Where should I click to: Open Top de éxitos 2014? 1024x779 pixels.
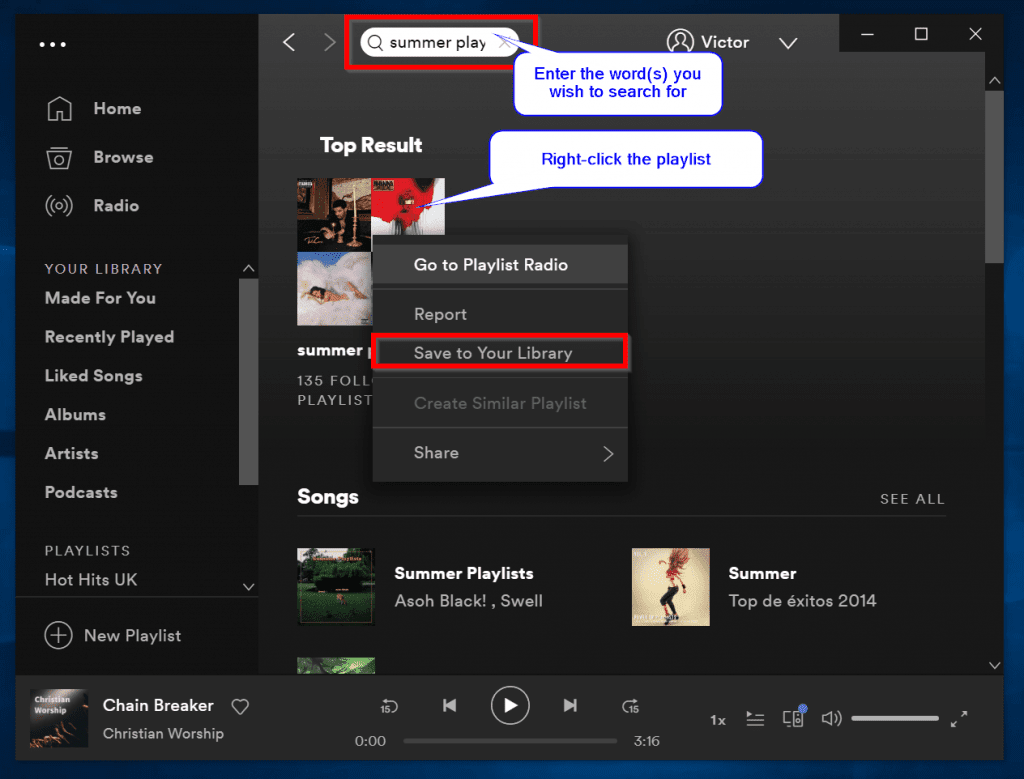(802, 601)
